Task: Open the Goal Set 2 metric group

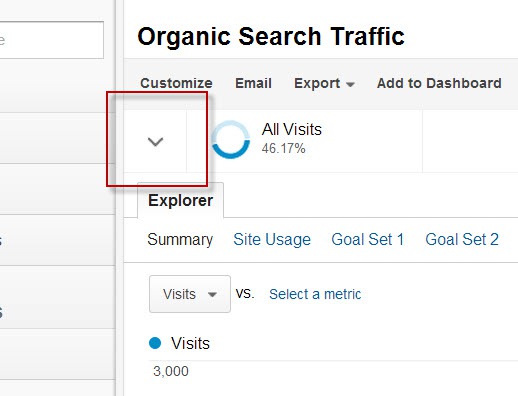Action: pyautogui.click(x=462, y=239)
